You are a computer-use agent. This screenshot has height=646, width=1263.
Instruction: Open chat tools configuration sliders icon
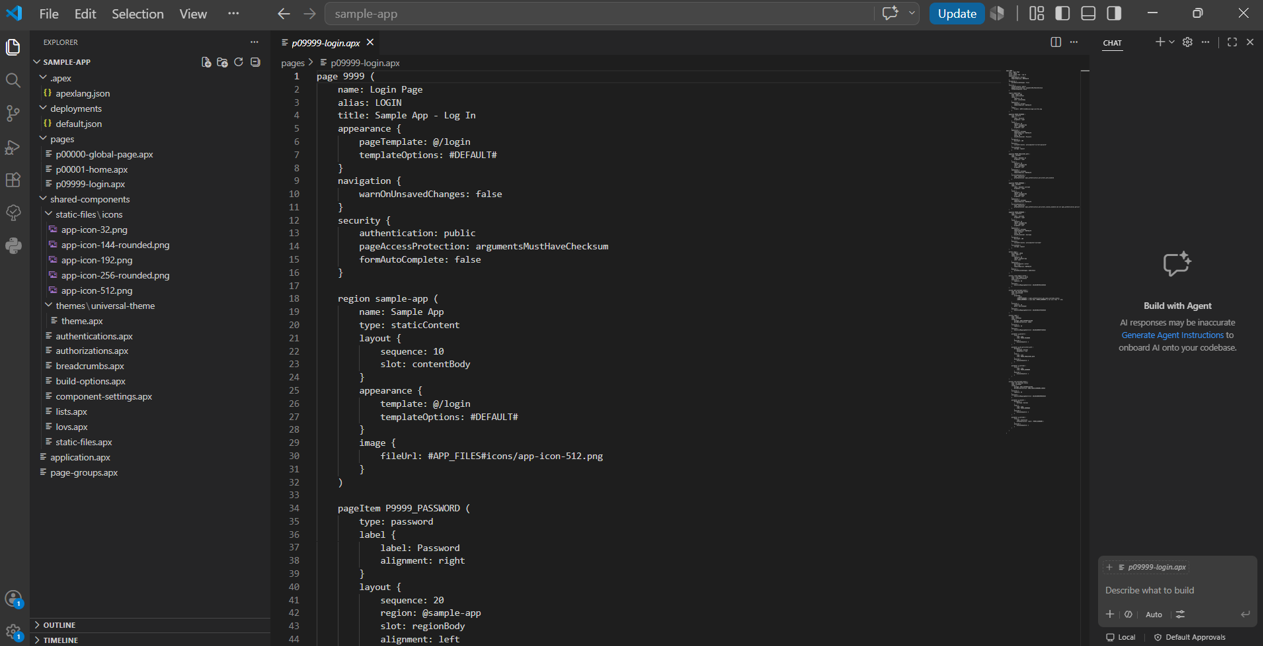(1180, 614)
